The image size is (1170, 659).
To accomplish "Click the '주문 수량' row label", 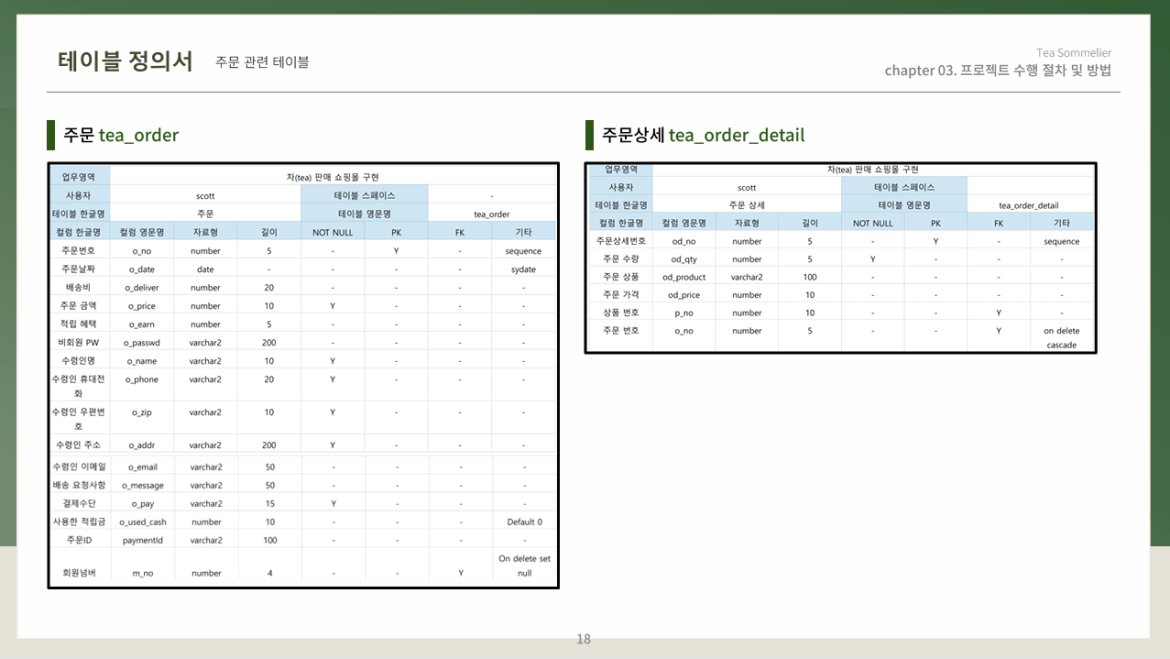I will click(621, 259).
